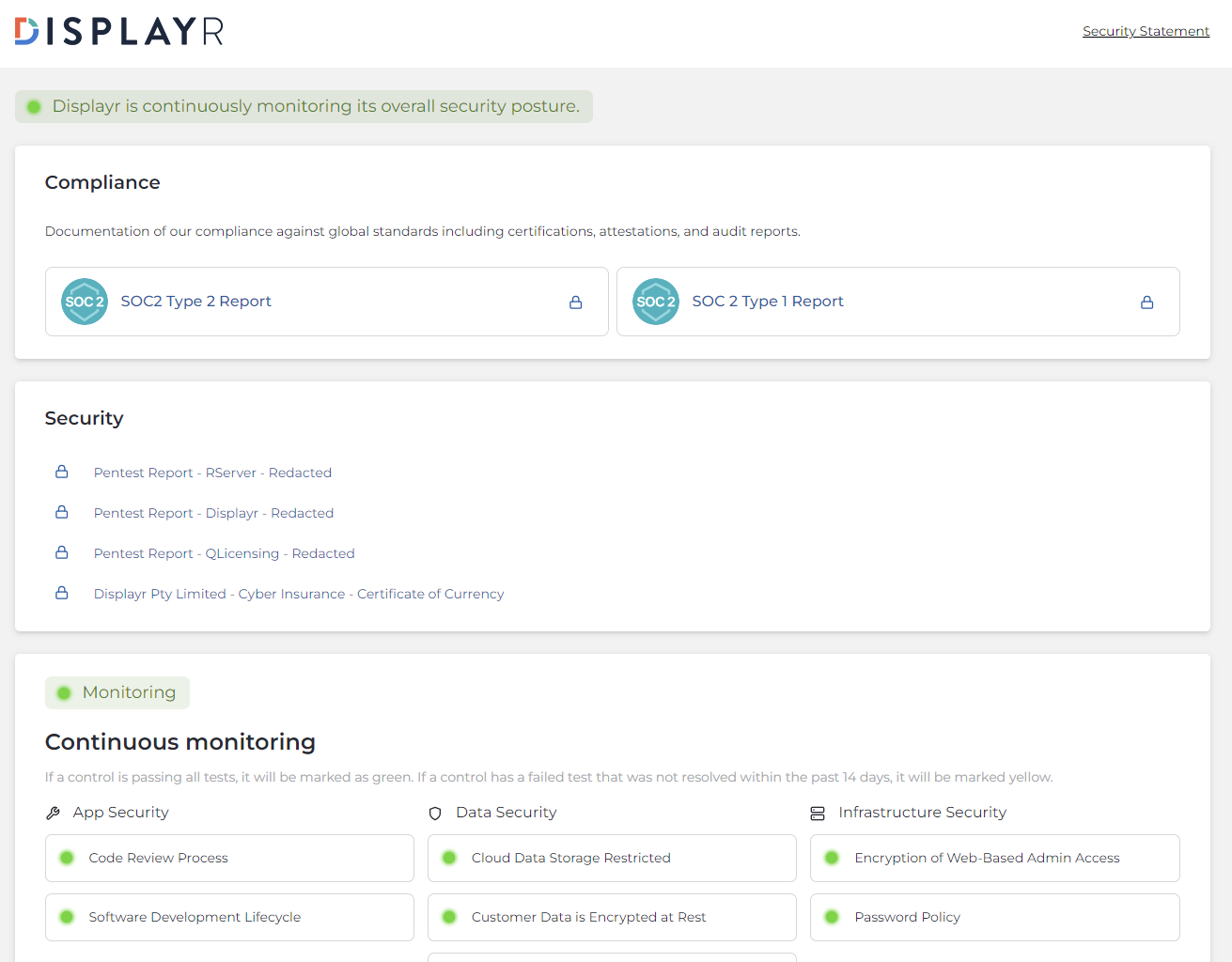Click the Displayr logo

click(118, 30)
